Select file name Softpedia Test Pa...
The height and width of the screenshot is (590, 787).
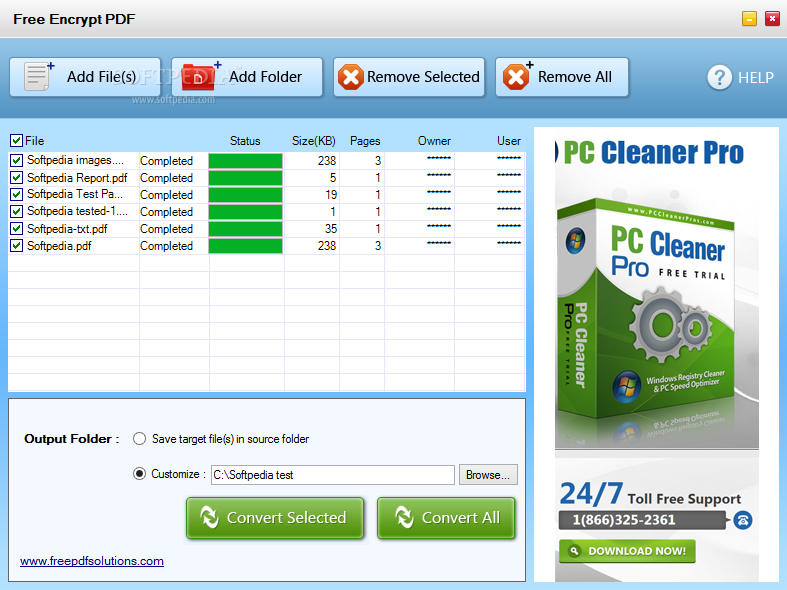[x=75, y=194]
